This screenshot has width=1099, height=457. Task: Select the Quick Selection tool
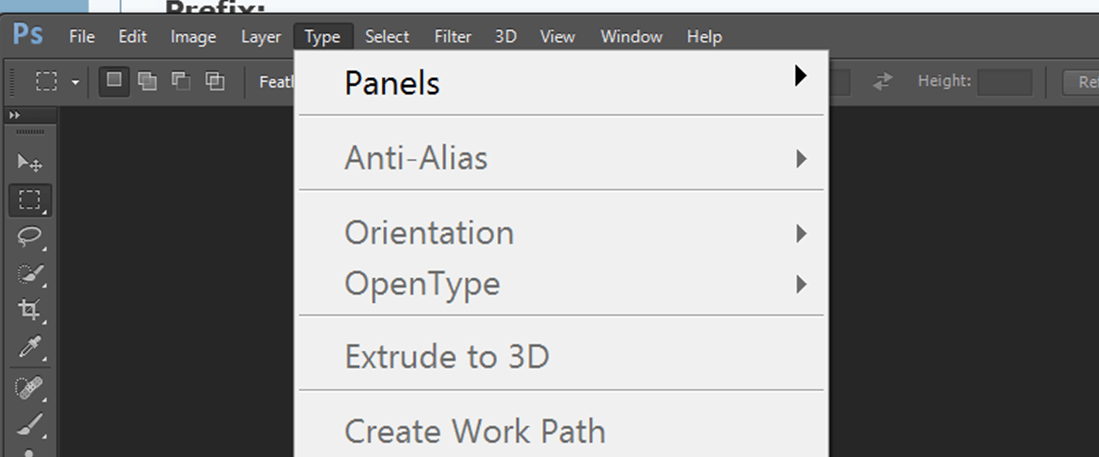click(x=30, y=273)
